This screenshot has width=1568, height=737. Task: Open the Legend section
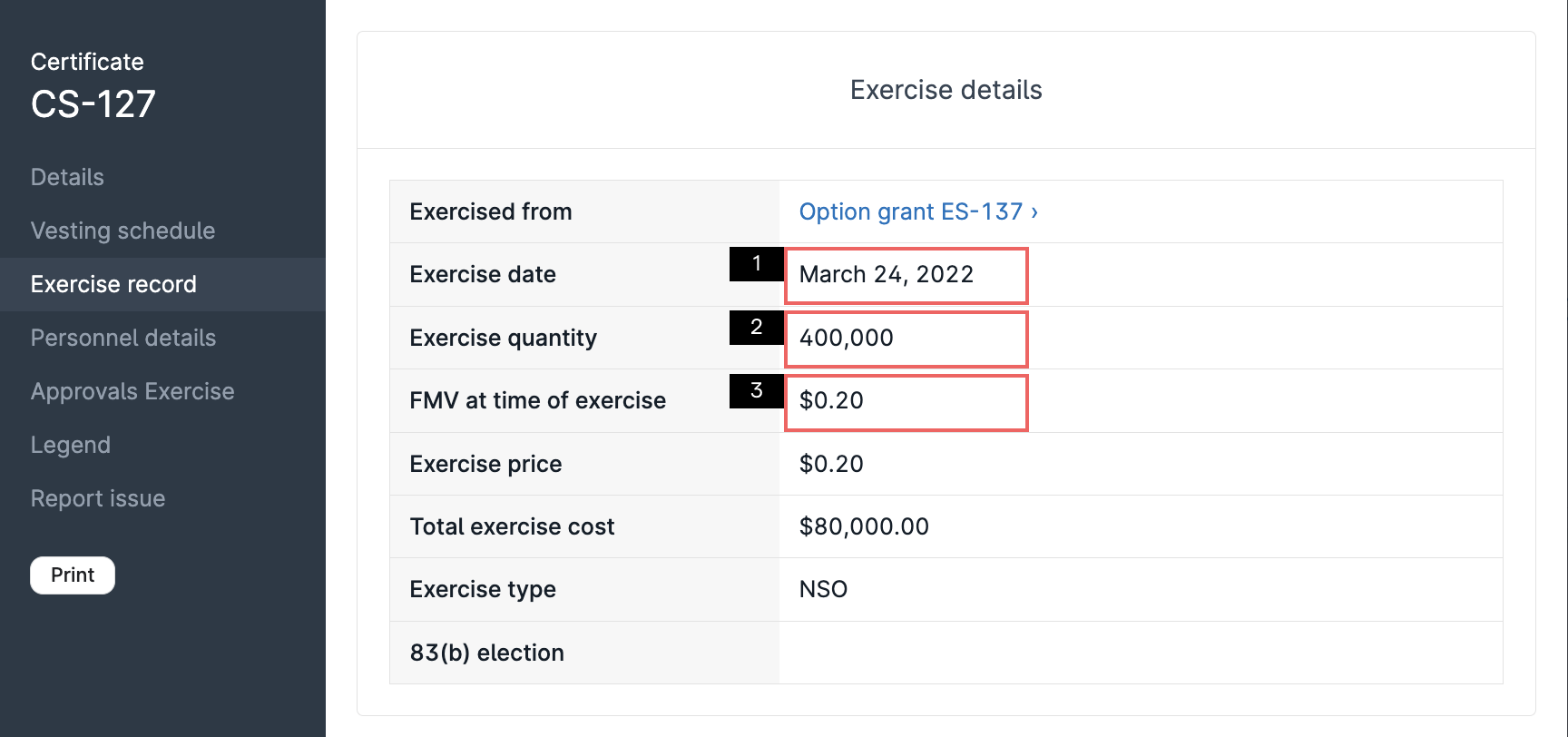71,445
